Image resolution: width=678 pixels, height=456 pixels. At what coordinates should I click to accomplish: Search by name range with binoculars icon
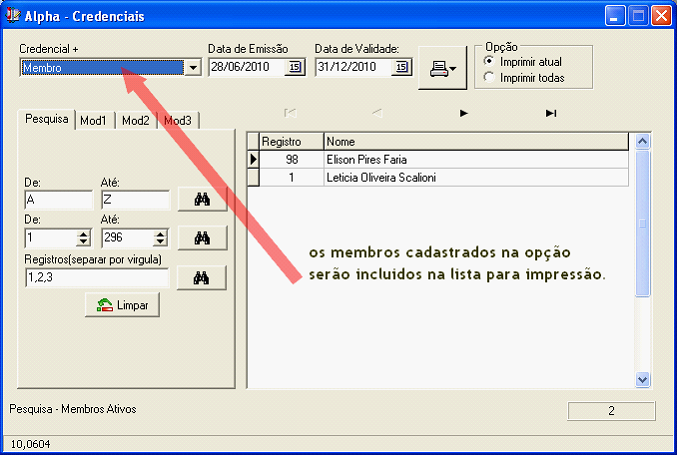pyautogui.click(x=202, y=199)
